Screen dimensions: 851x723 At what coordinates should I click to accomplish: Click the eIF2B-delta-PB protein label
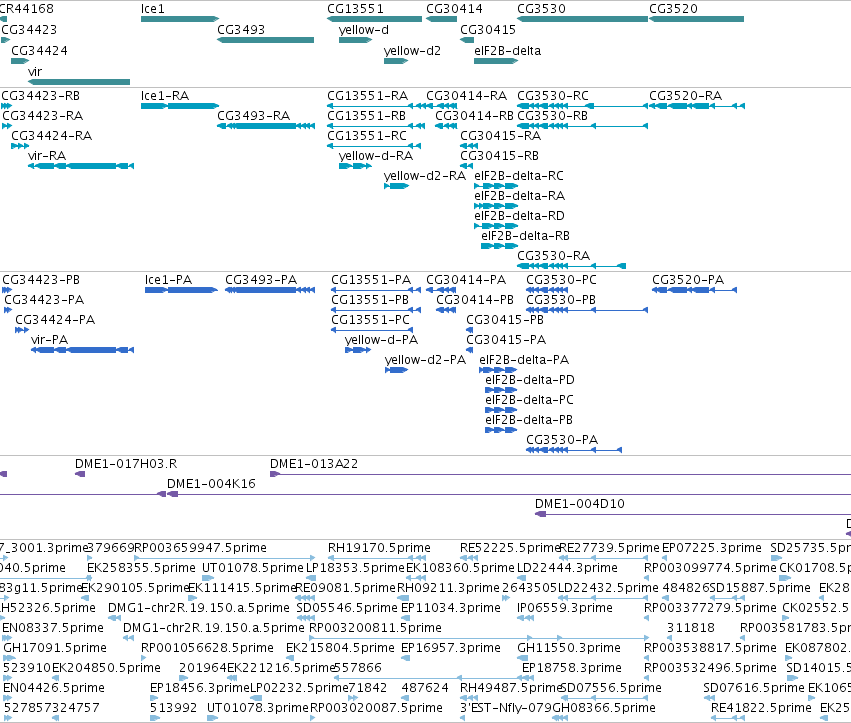(529, 420)
